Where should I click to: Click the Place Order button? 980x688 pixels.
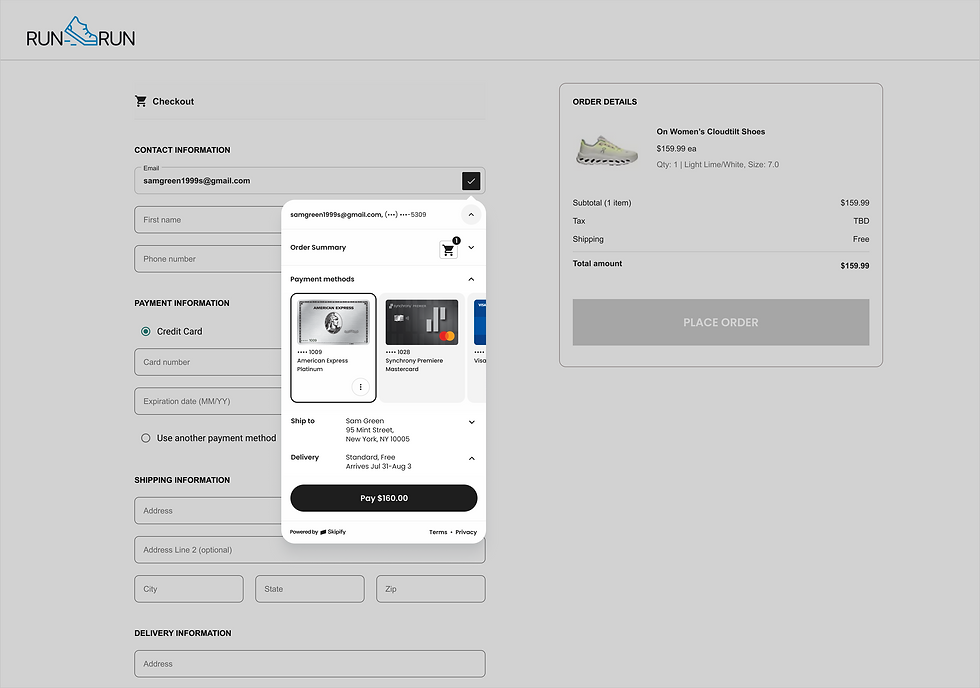[721, 322]
